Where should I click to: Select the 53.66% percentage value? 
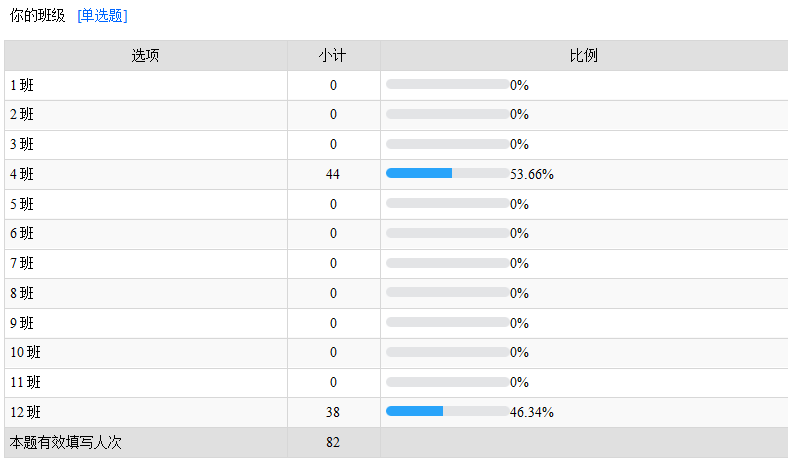(x=532, y=174)
